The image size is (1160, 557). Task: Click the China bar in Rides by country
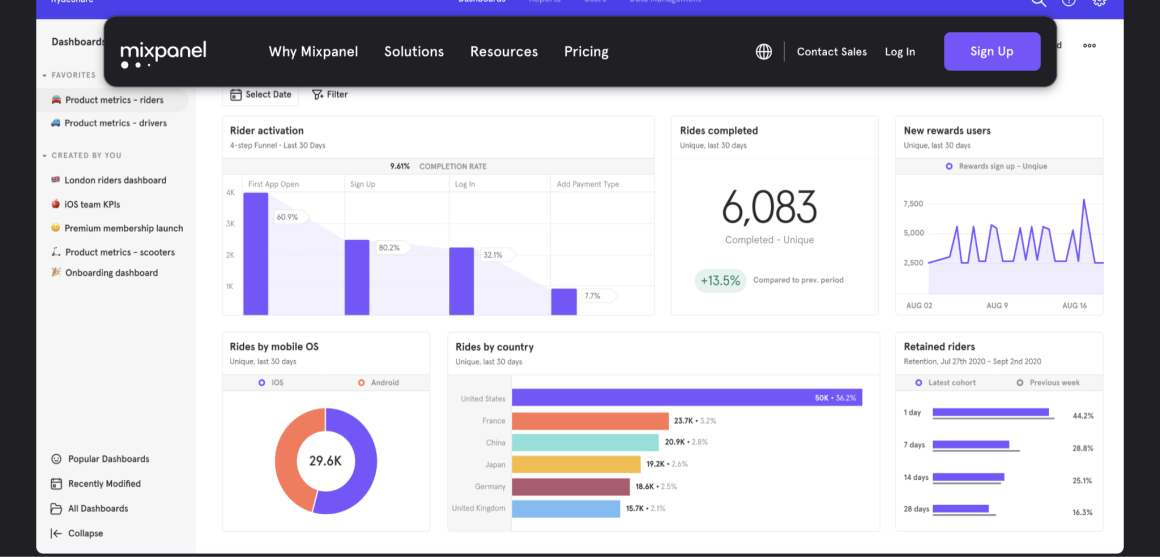point(585,442)
